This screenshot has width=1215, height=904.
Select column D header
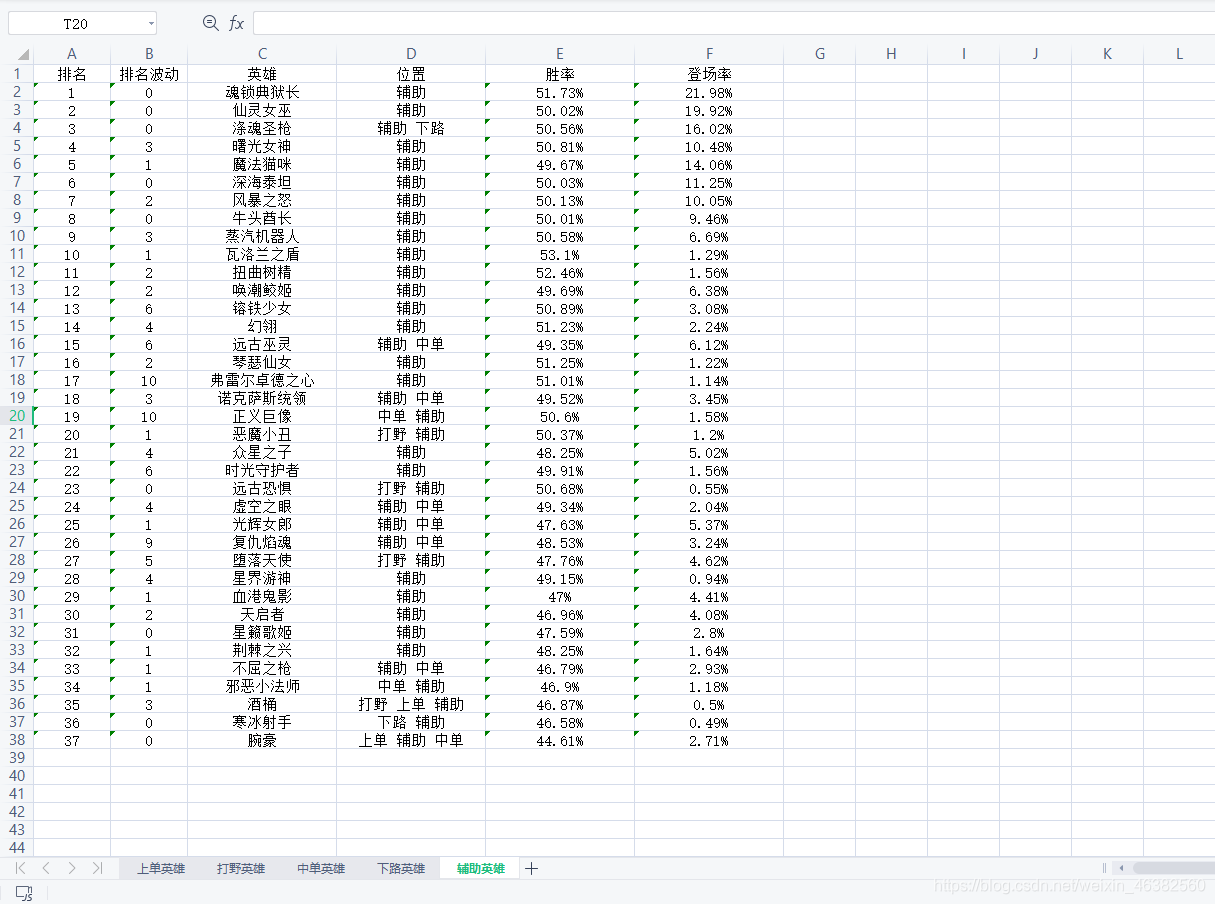411,54
